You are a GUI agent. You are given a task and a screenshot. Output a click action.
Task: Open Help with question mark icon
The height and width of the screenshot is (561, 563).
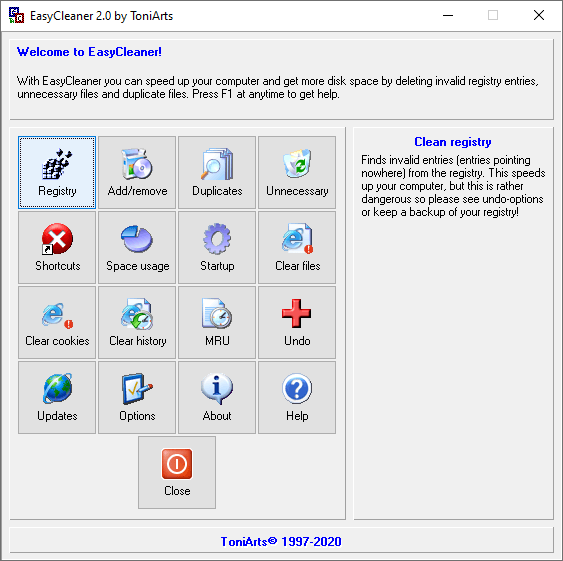297,398
